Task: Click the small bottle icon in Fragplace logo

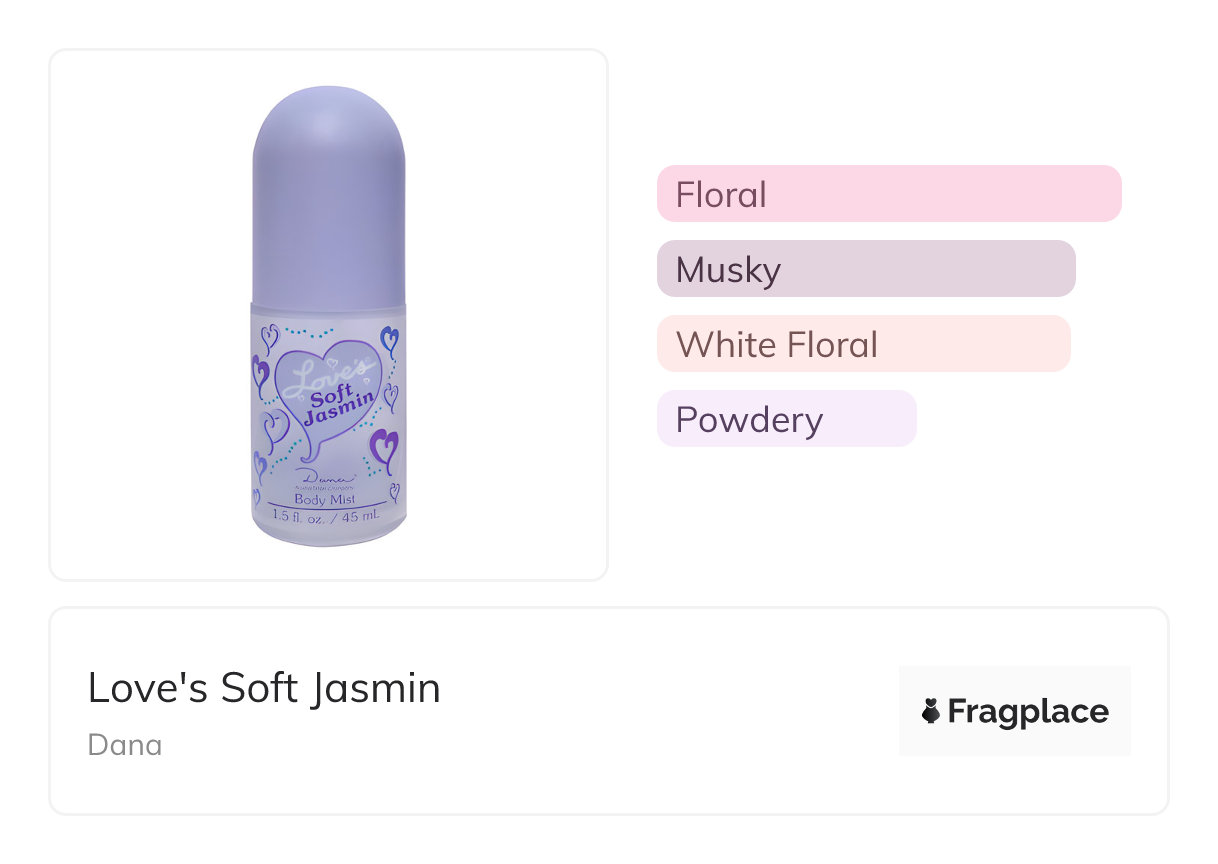Action: [931, 711]
